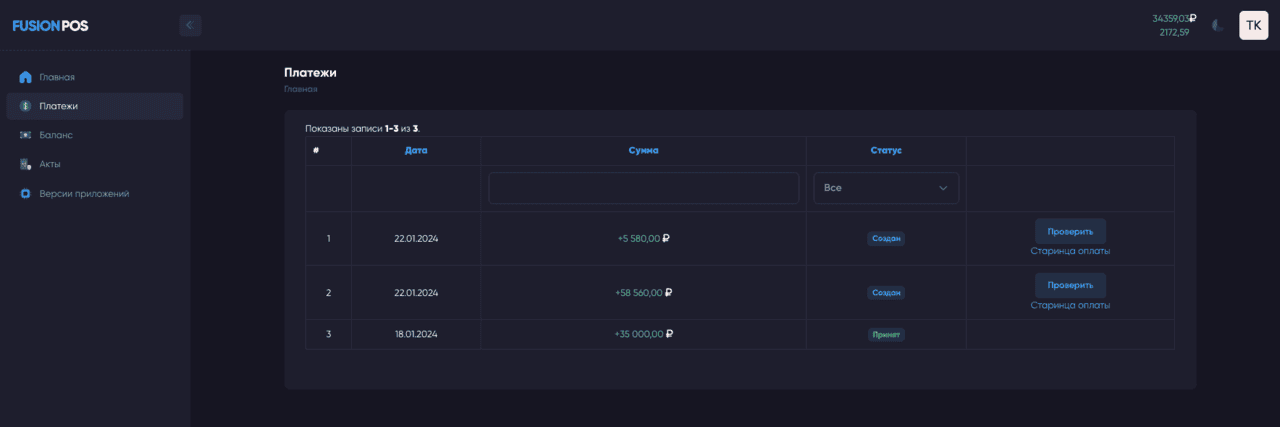Sort table by Сумма column header

643,150
